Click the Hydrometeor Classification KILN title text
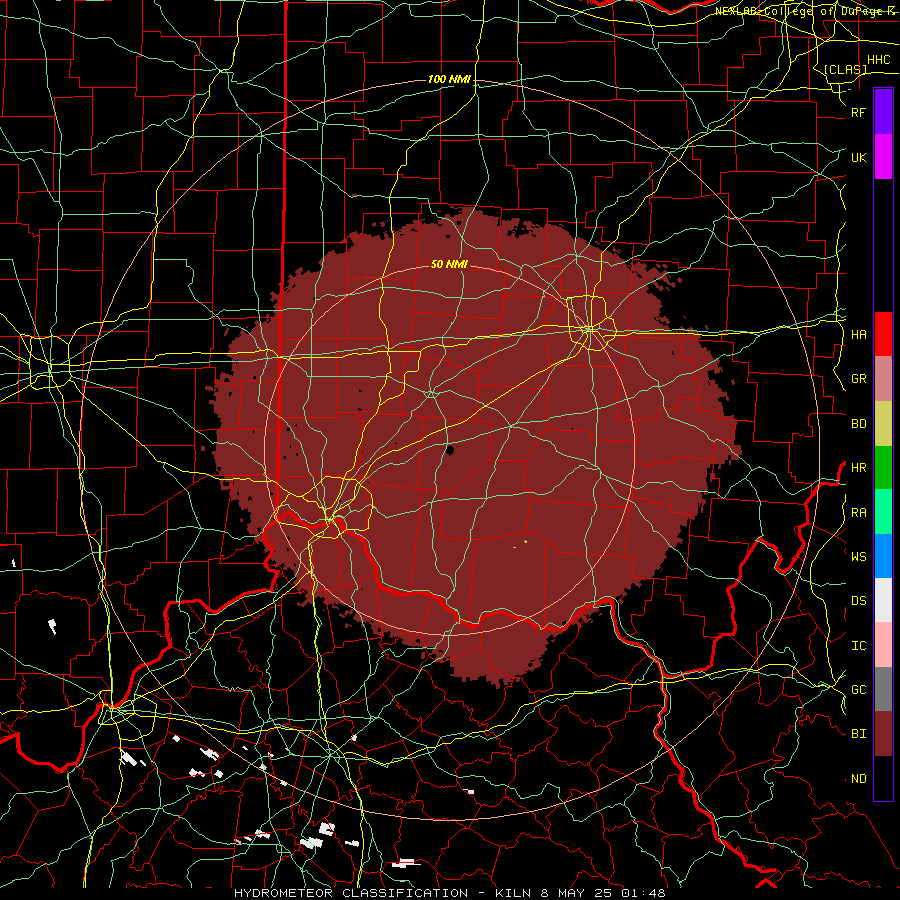The image size is (900, 900). tap(449, 893)
